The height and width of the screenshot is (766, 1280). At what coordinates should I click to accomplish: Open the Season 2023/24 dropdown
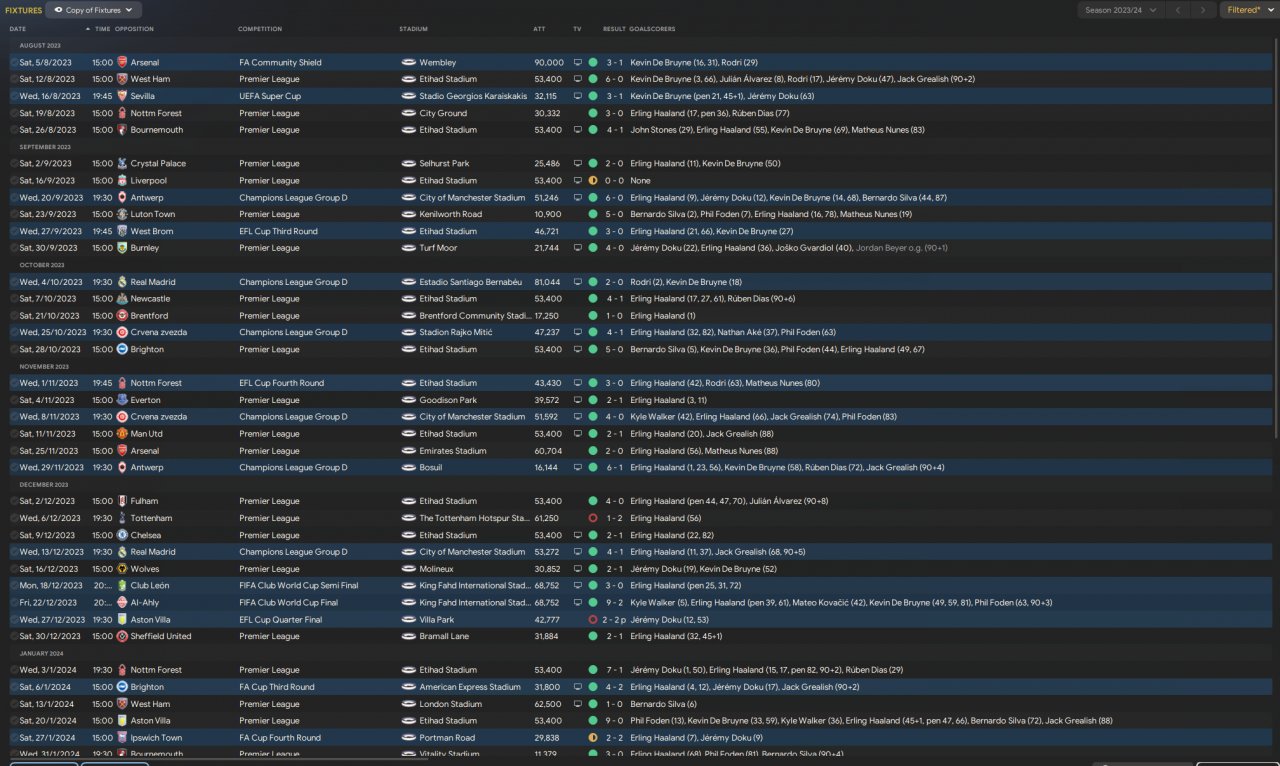coord(1121,10)
